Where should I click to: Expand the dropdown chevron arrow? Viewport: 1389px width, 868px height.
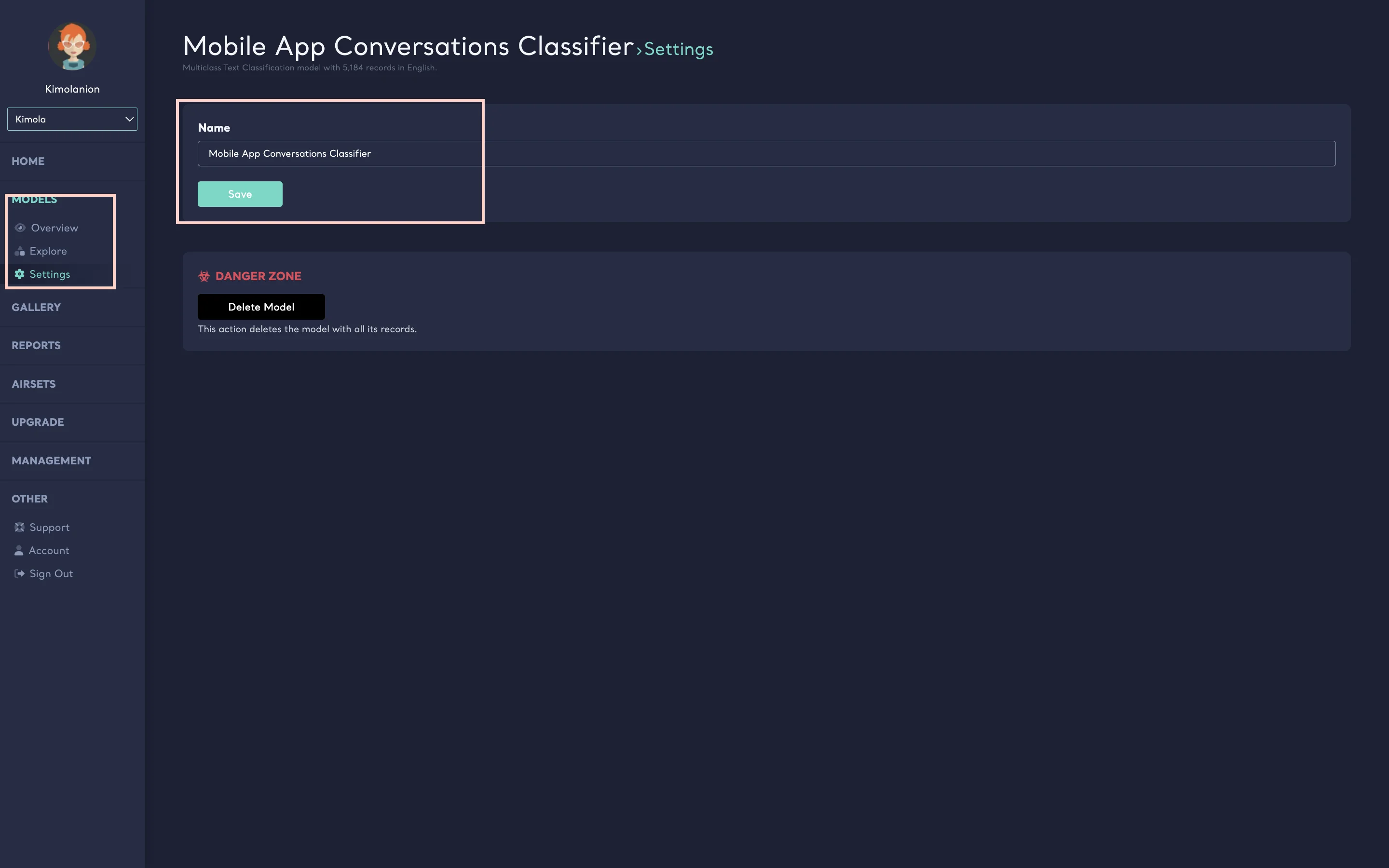click(x=129, y=119)
